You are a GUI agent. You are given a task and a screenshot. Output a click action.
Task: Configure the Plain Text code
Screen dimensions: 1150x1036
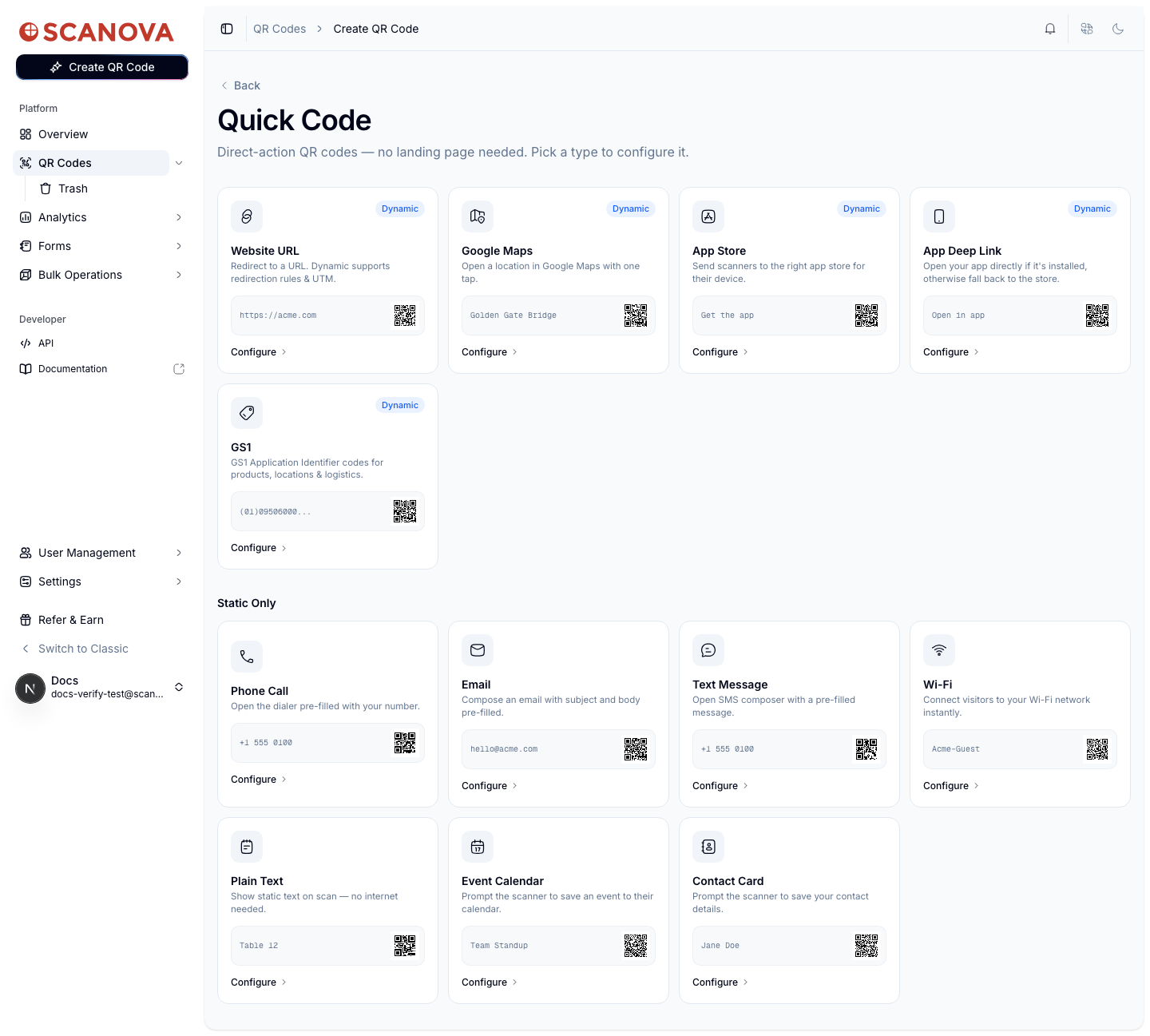point(259,982)
